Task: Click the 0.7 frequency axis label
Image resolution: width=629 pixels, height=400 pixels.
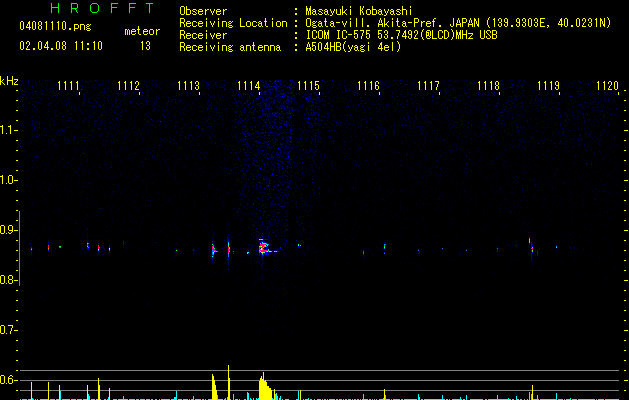Action: (8, 330)
